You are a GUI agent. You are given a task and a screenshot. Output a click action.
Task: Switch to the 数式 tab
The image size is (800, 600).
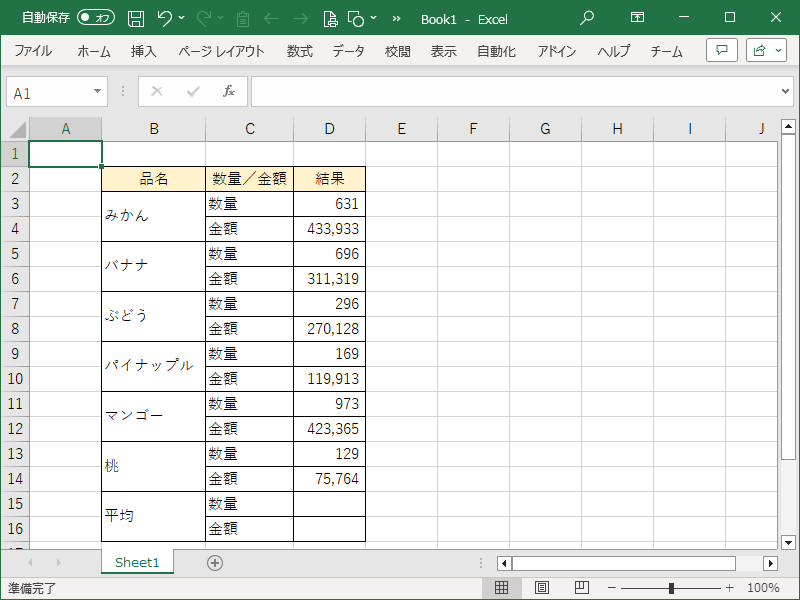pos(299,51)
